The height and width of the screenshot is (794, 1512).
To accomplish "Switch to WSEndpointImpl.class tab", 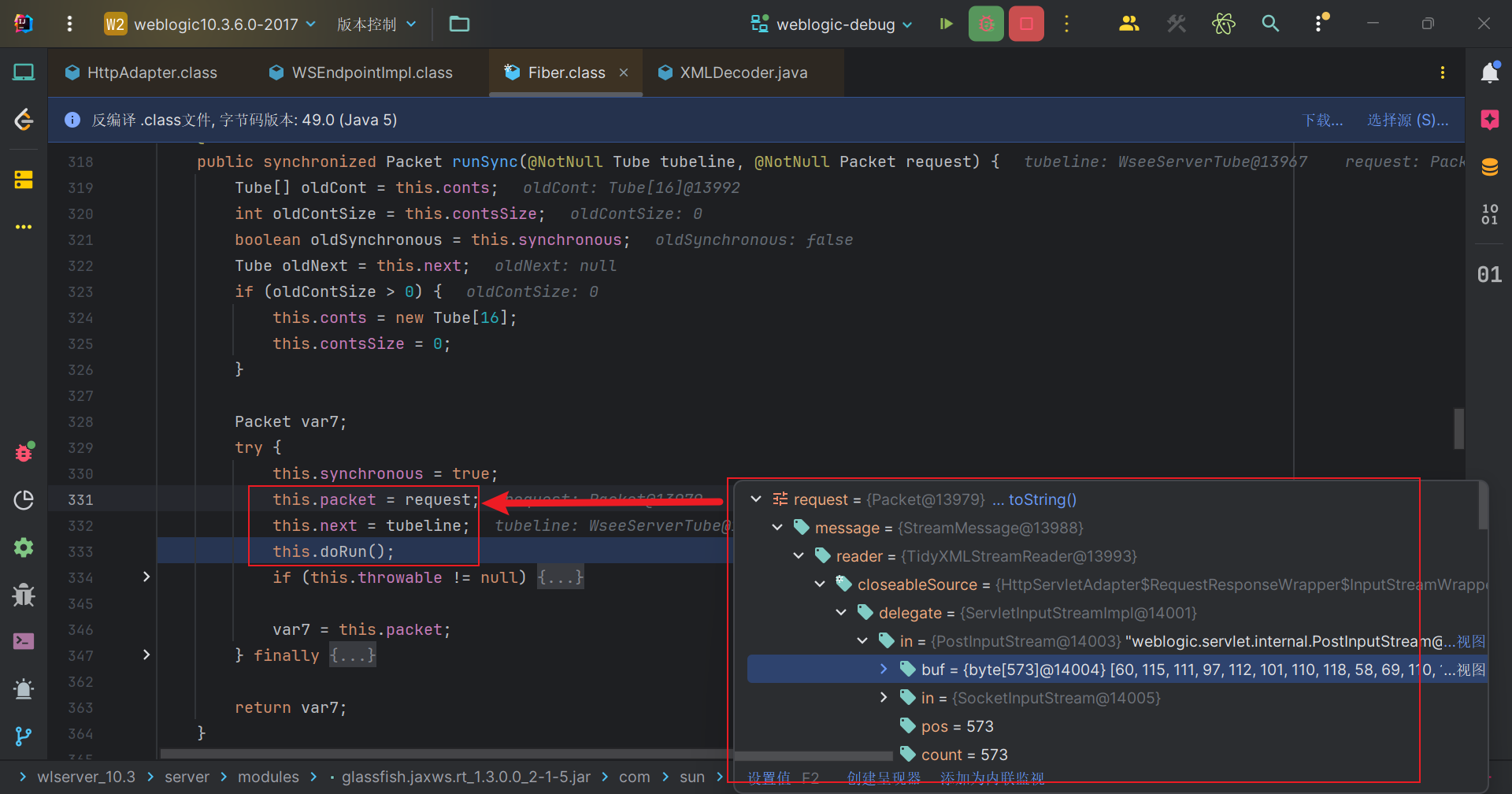I will [x=361, y=72].
